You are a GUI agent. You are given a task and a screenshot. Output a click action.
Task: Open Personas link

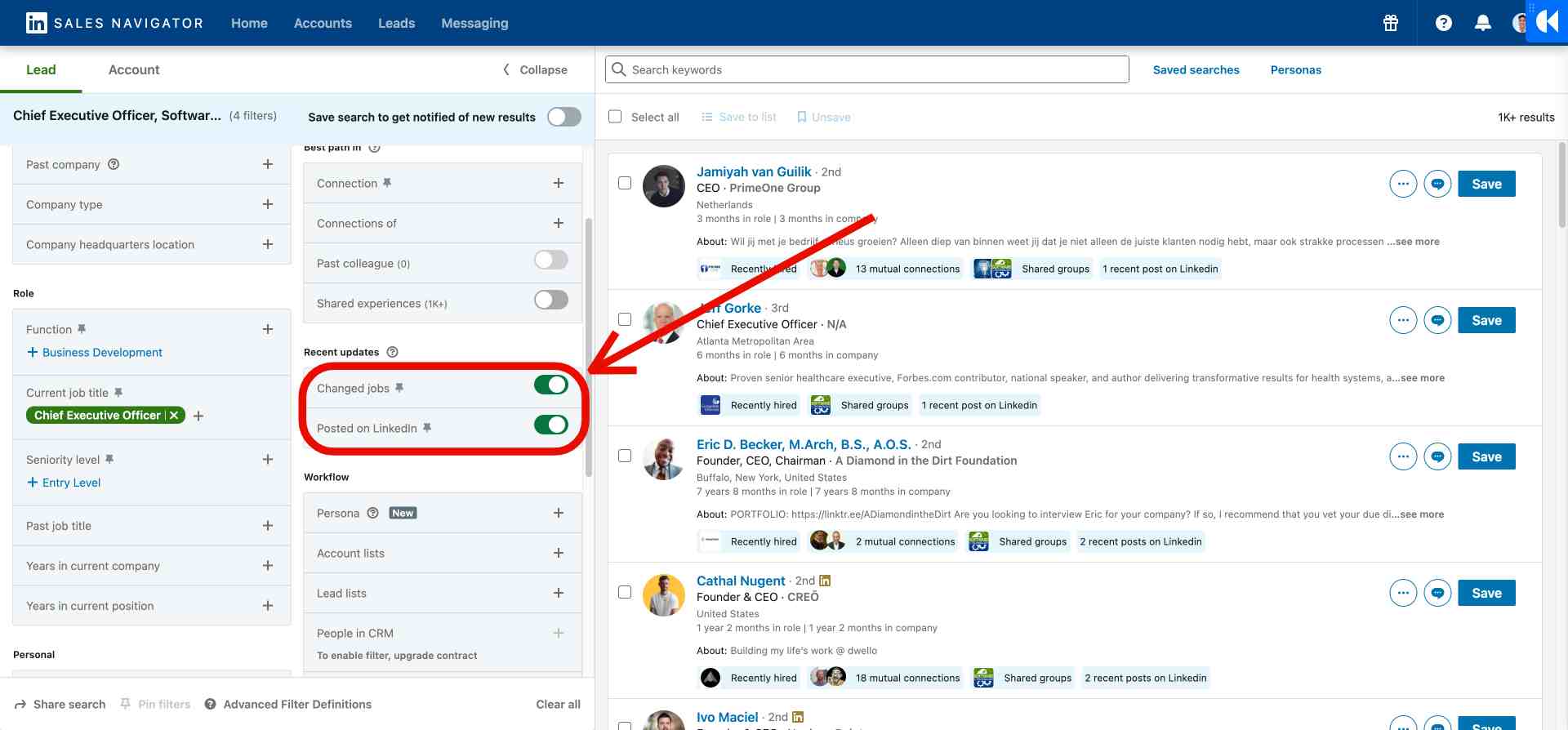point(1295,69)
